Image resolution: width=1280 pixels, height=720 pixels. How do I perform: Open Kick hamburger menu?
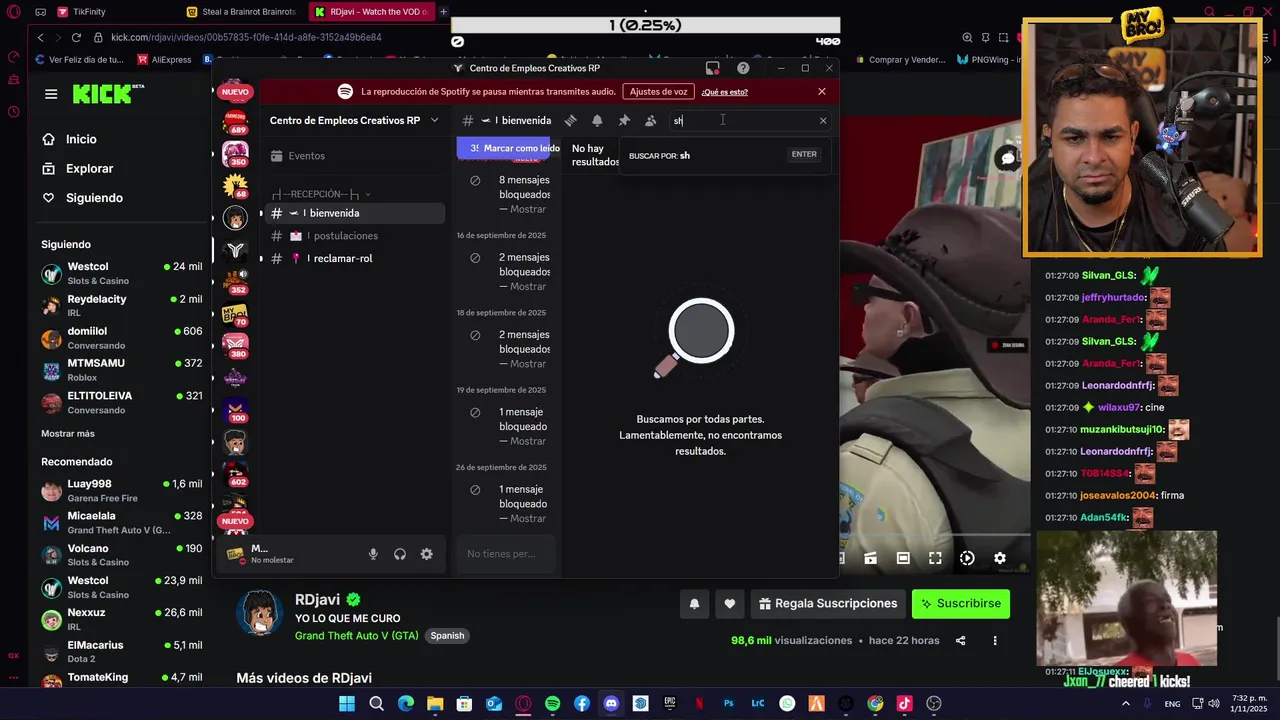click(x=51, y=94)
